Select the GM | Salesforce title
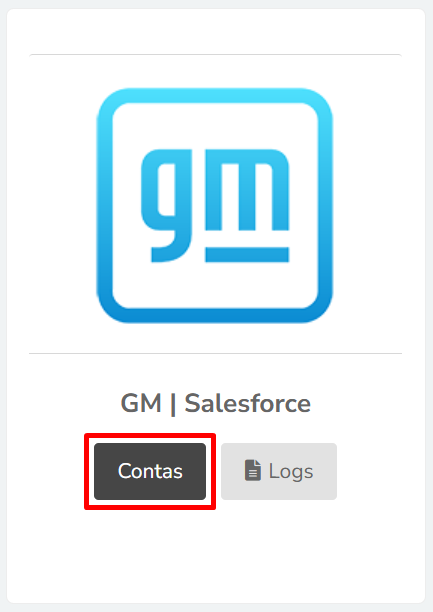The width and height of the screenshot is (433, 612). click(x=216, y=403)
